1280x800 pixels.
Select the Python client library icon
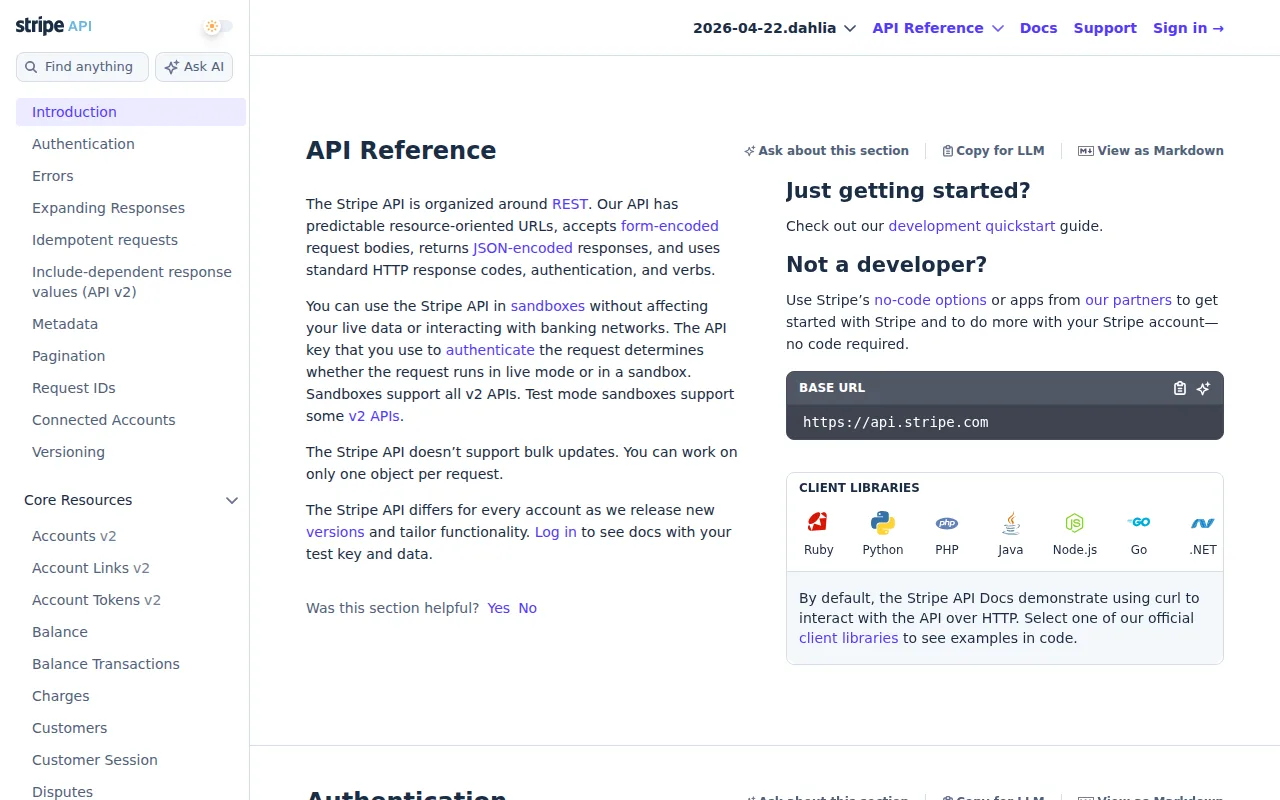882,522
